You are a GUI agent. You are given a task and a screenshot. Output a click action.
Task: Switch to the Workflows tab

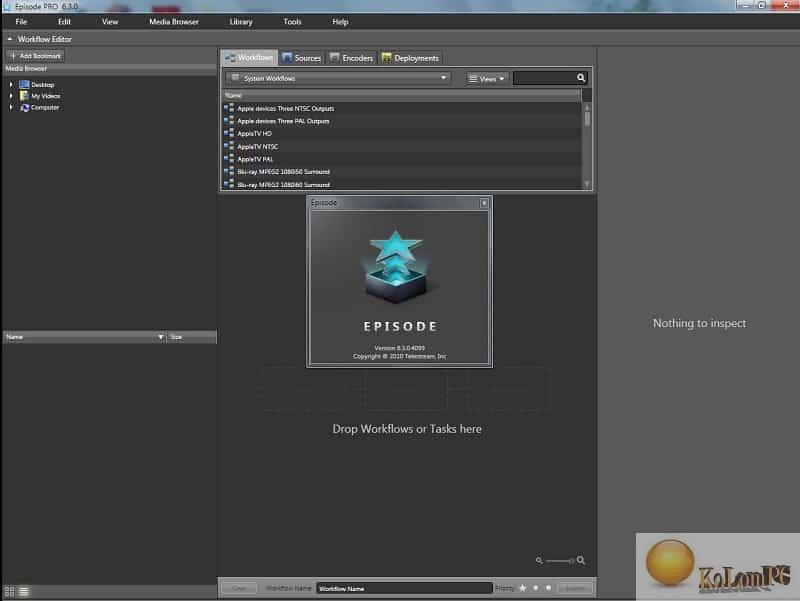click(249, 58)
